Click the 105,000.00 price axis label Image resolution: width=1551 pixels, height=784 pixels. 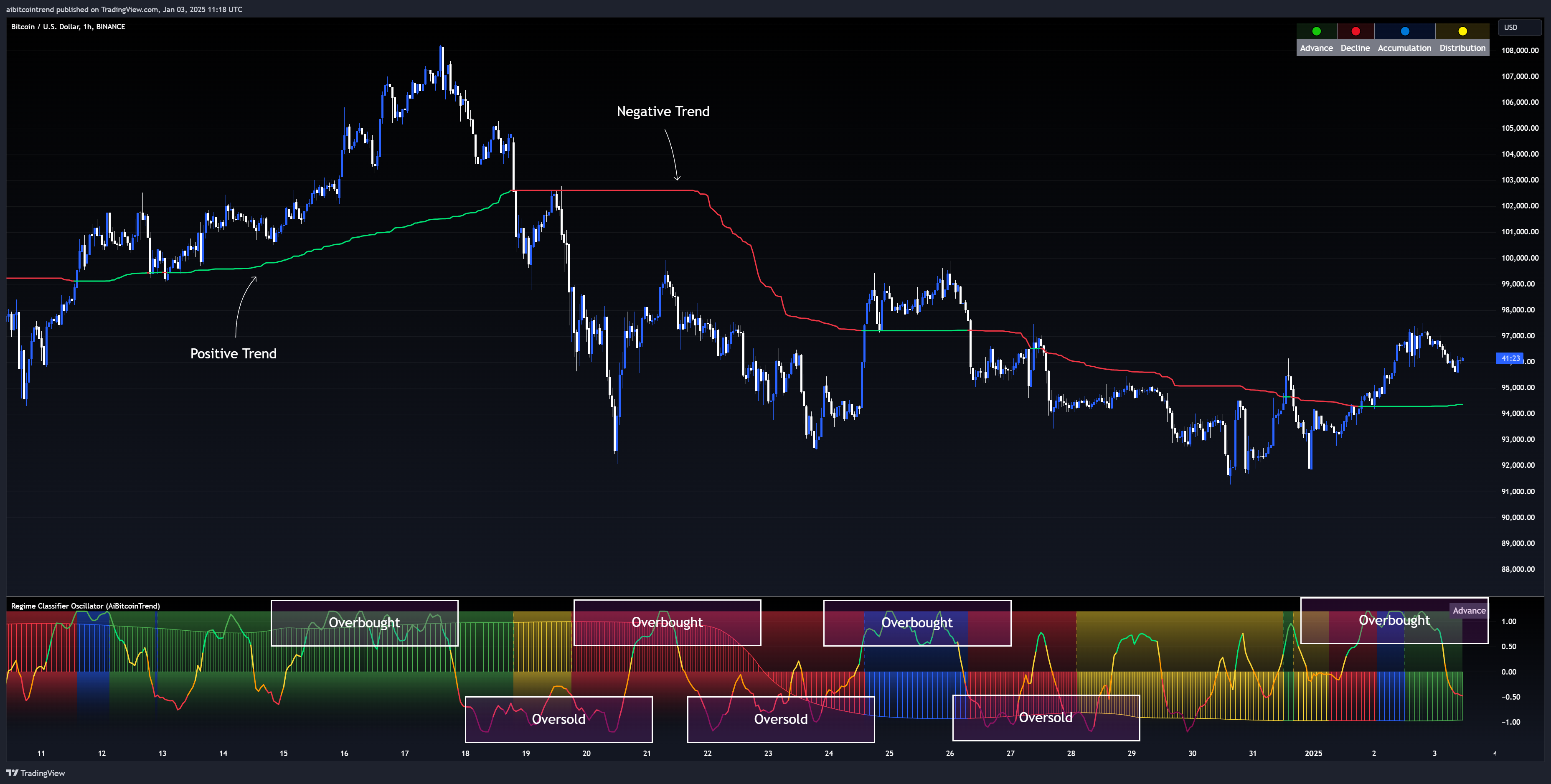click(x=1520, y=128)
